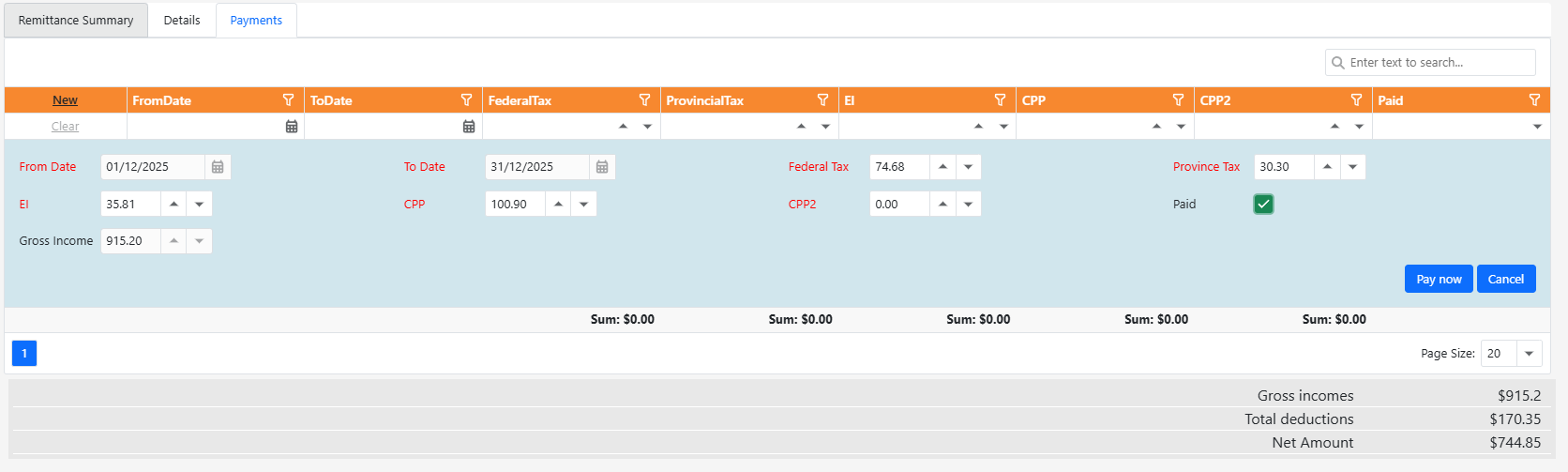Edit the From Date 01/12/2025 field
This screenshot has width=1568, height=472.
click(152, 167)
